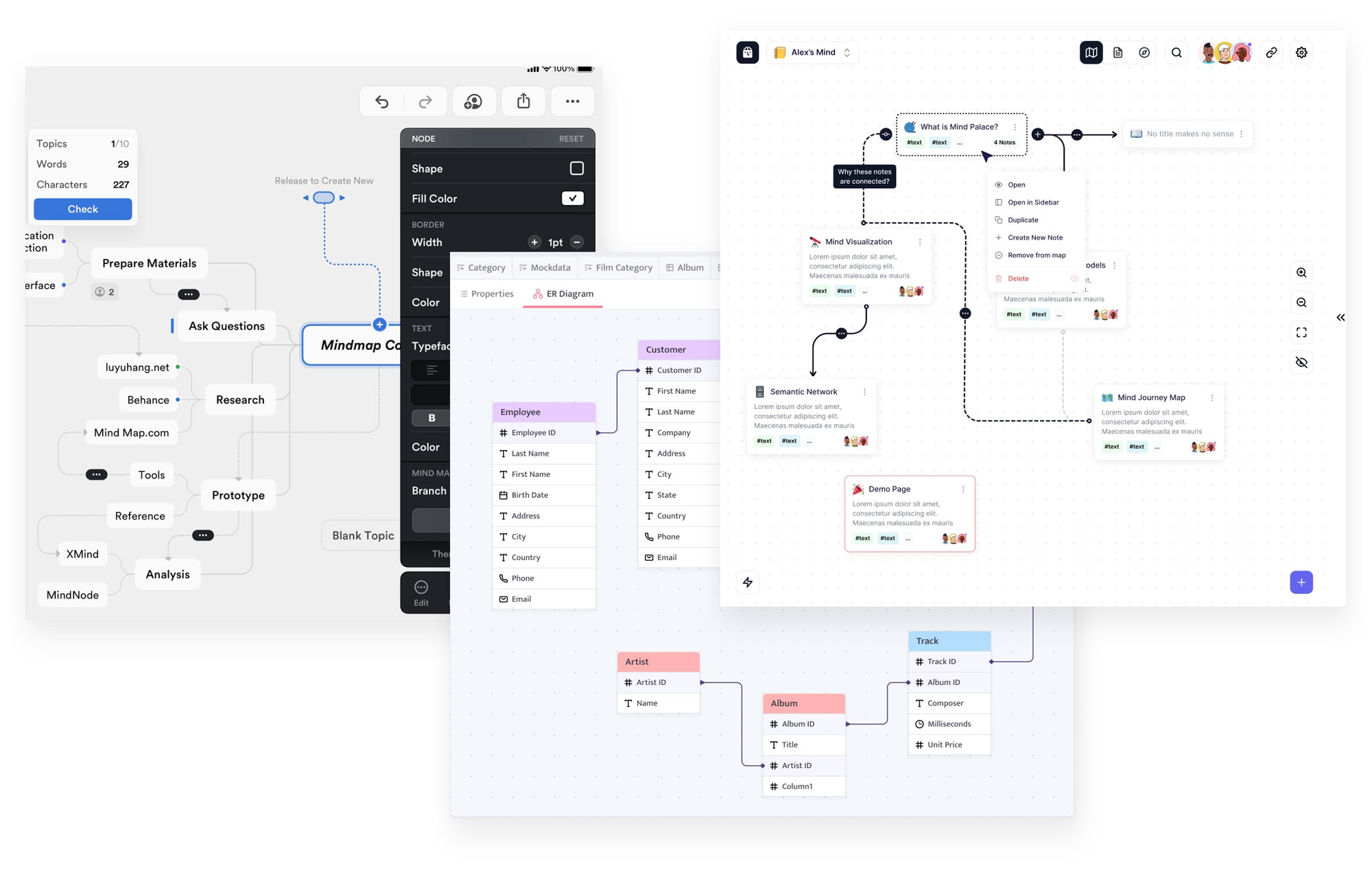Open three-dot menu on Mind Visualization card
This screenshot has width=1372, height=877.
(x=920, y=242)
